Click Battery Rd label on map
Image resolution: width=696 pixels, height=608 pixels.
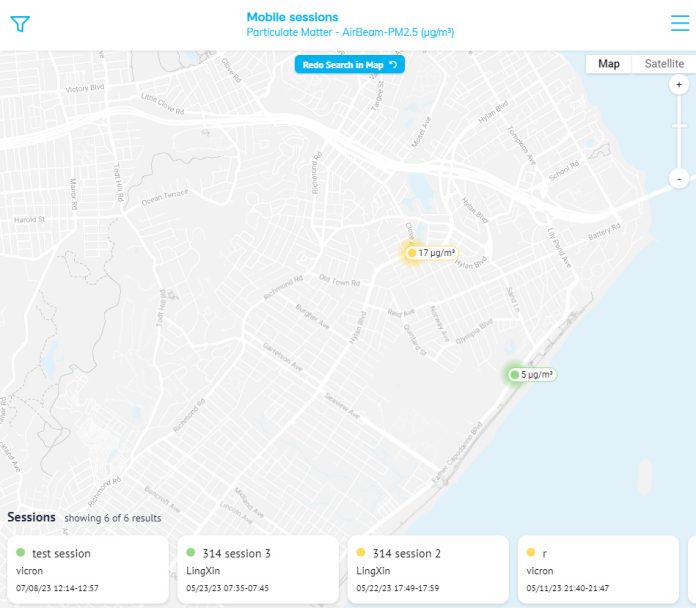[604, 232]
